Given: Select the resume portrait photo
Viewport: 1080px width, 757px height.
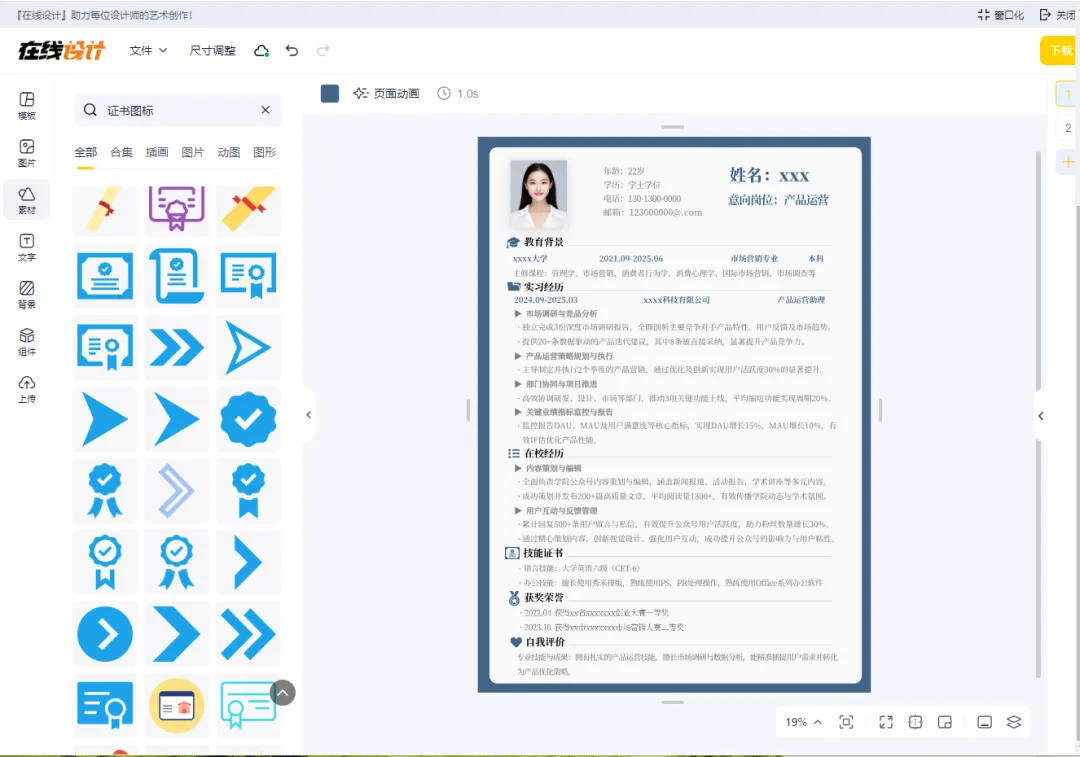Looking at the screenshot, I should click(539, 195).
